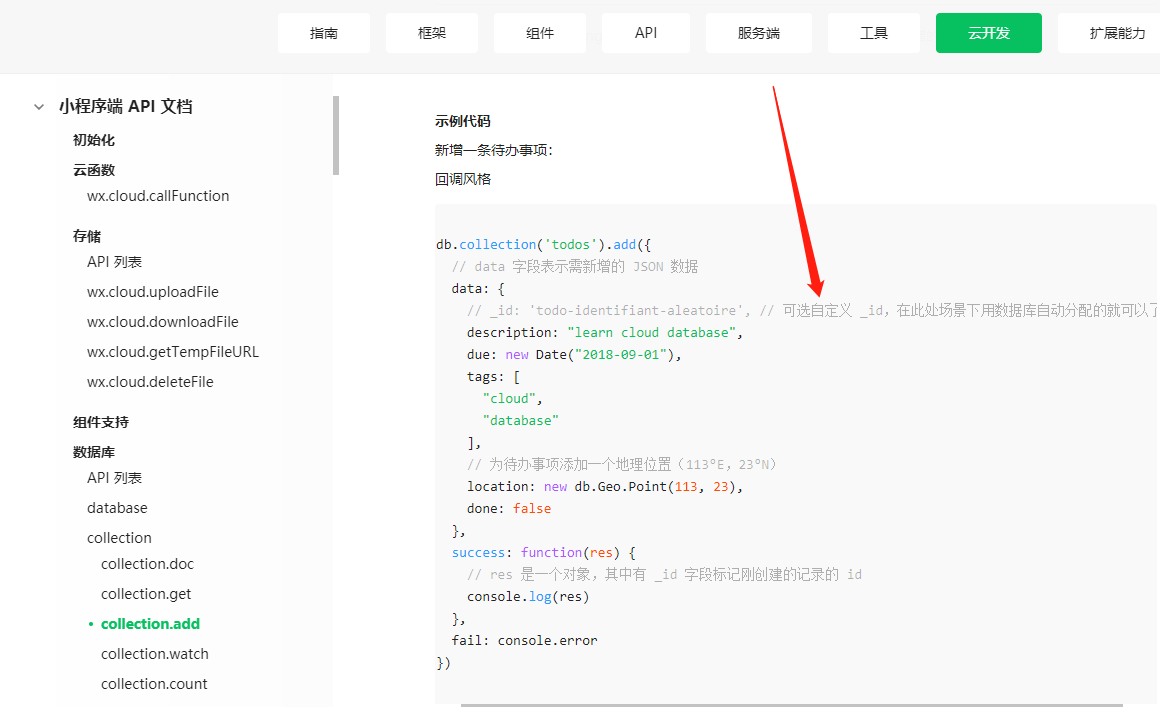Open collection.doc documentation
This screenshot has width=1160, height=707.
(147, 564)
